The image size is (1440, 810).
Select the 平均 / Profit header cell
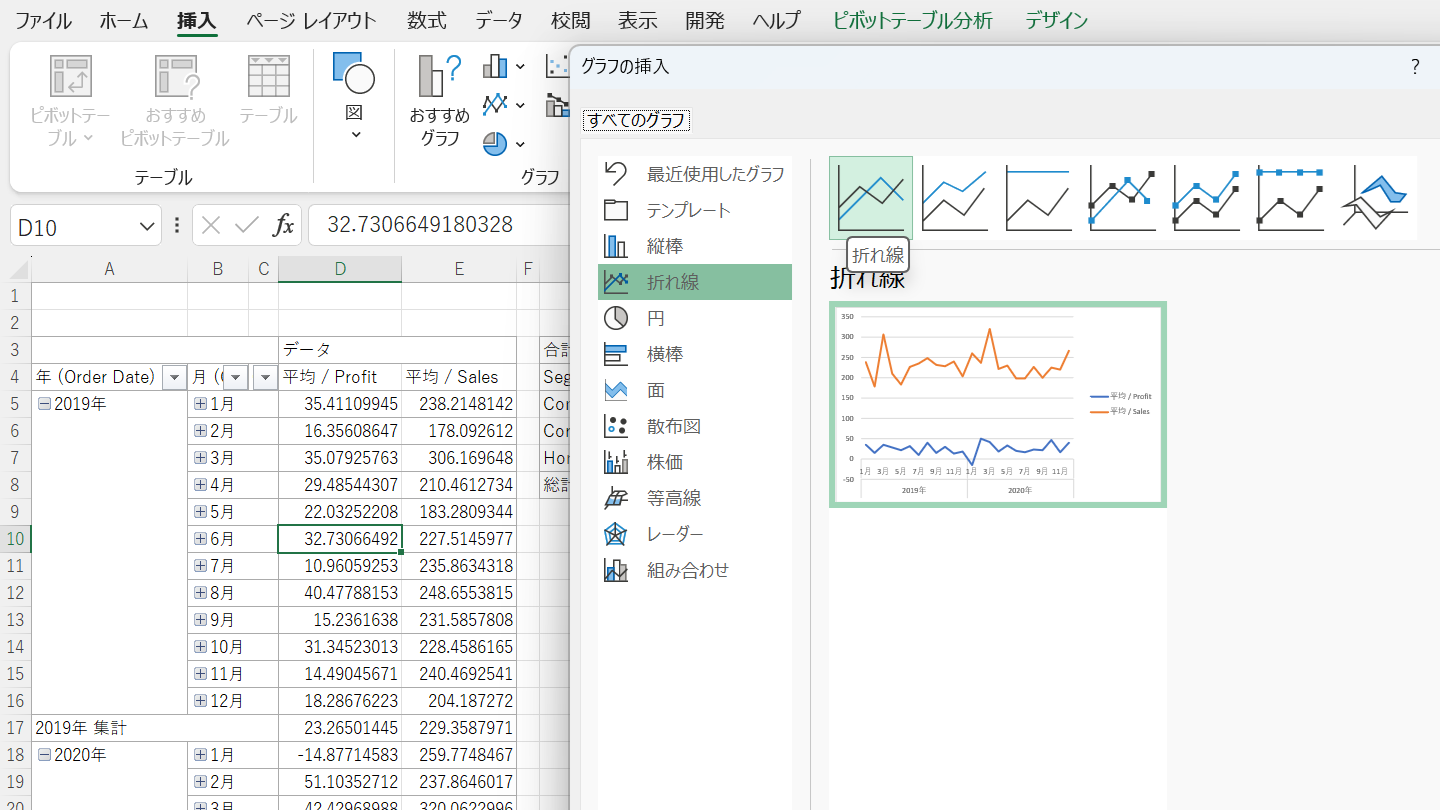pos(340,377)
